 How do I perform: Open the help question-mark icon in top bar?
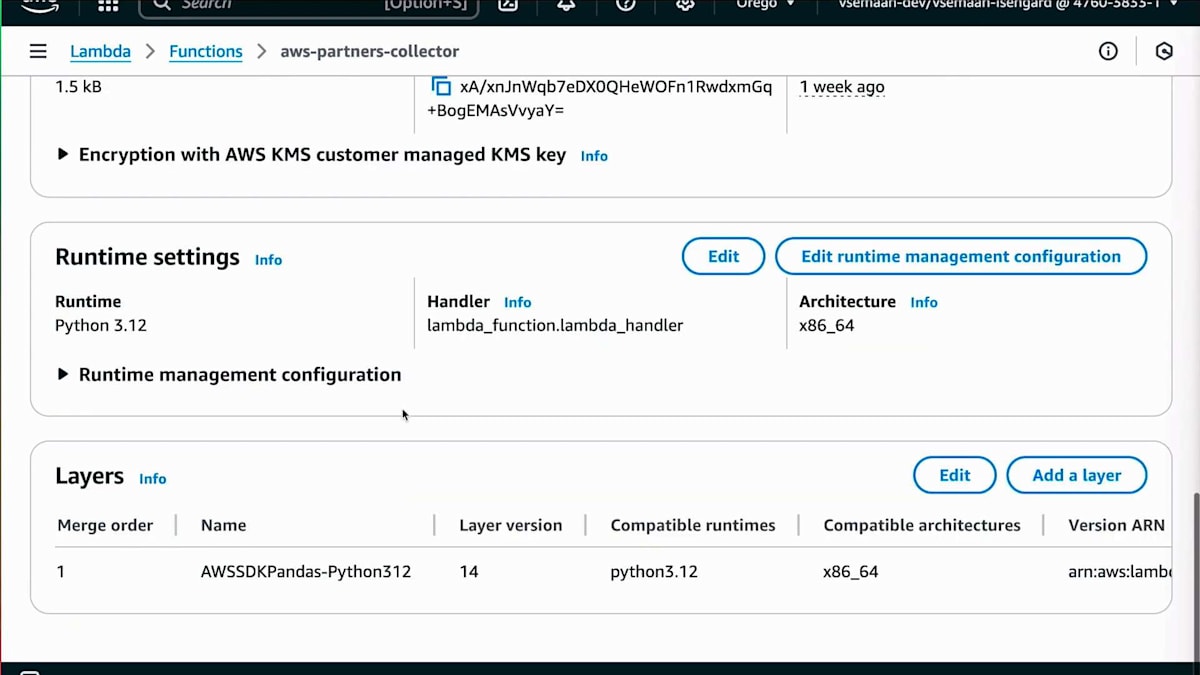click(626, 5)
